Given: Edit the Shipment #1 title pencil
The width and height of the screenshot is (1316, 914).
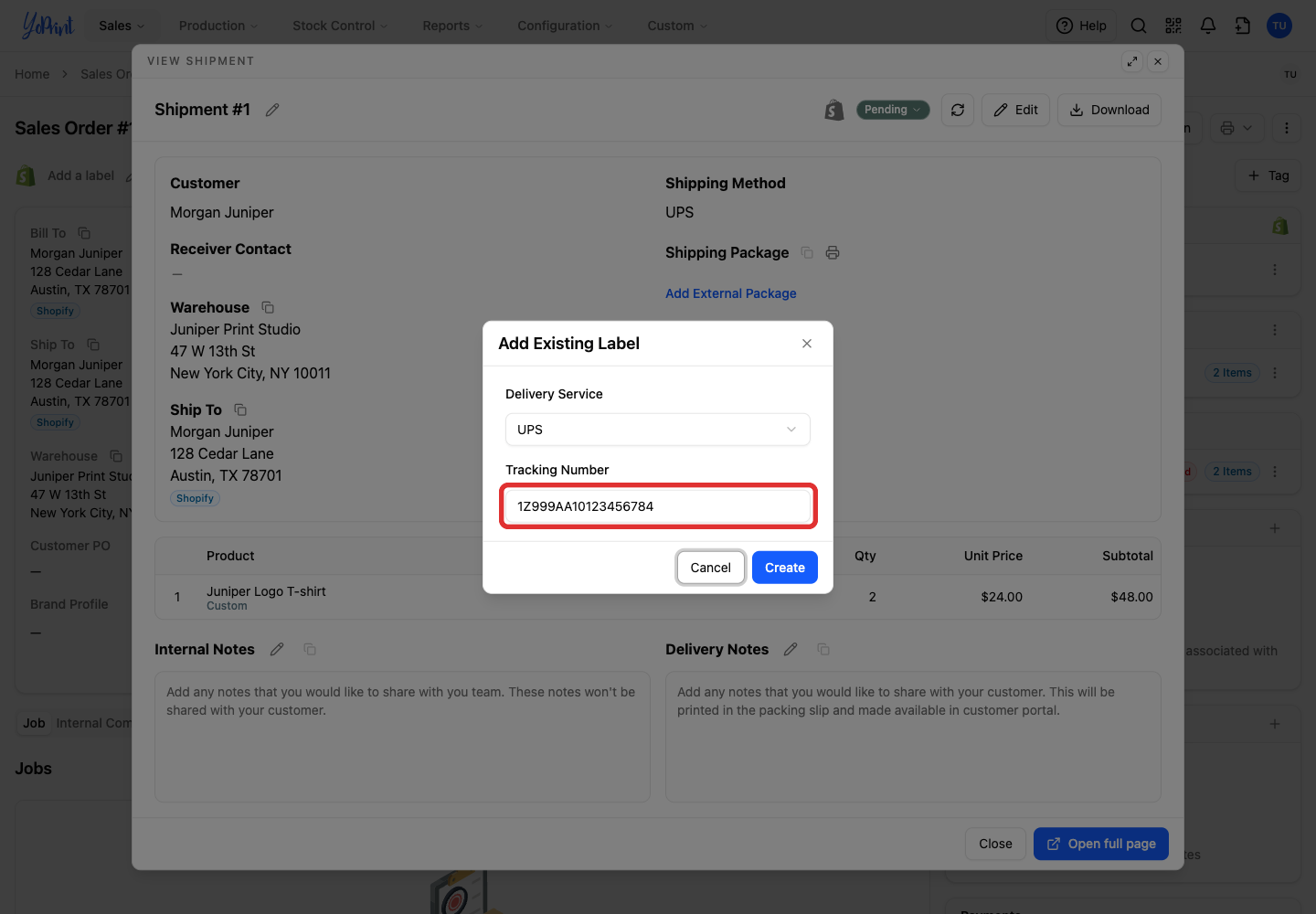Looking at the screenshot, I should pyautogui.click(x=272, y=110).
